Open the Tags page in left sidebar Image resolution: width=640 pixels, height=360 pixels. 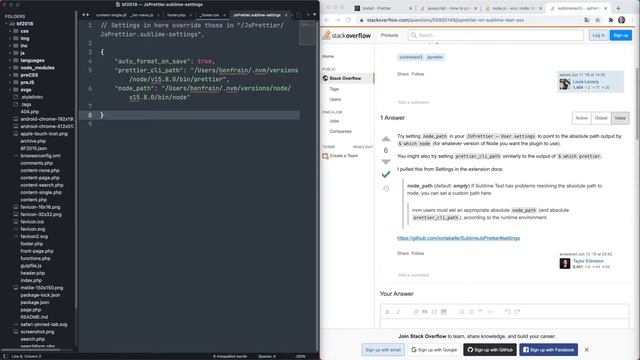[334, 89]
